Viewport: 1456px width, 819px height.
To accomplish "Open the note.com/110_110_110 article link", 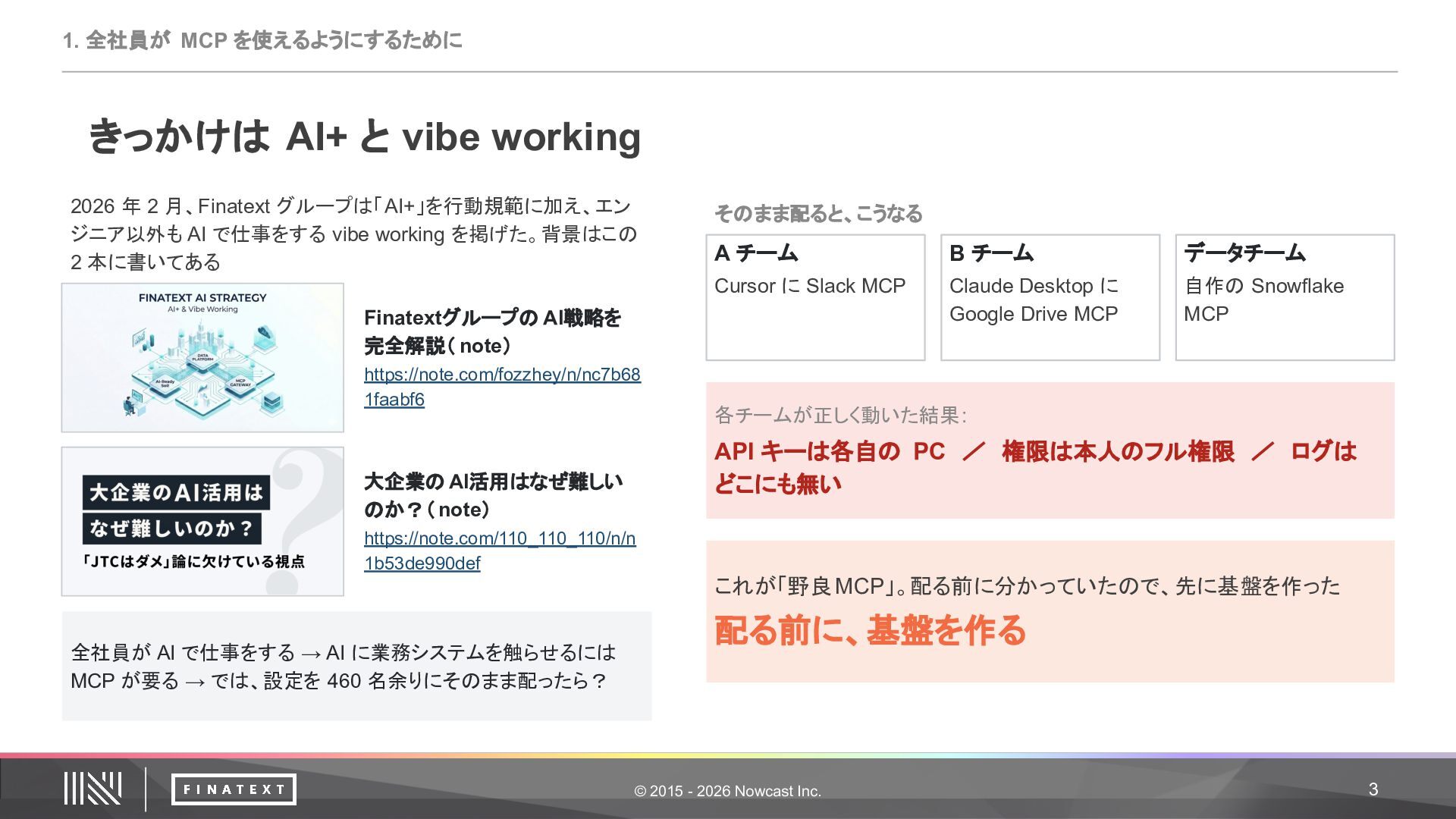I will tap(500, 551).
